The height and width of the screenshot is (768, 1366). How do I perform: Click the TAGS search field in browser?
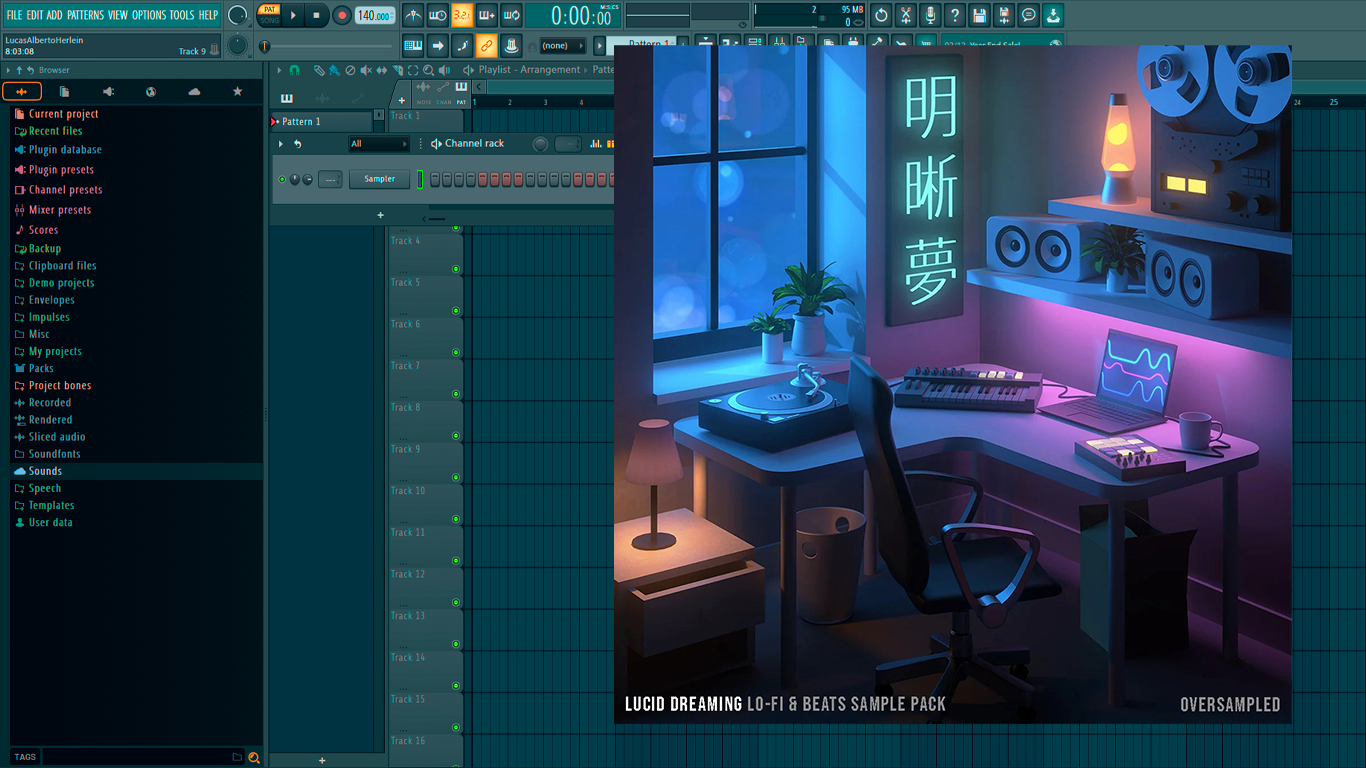[x=142, y=757]
